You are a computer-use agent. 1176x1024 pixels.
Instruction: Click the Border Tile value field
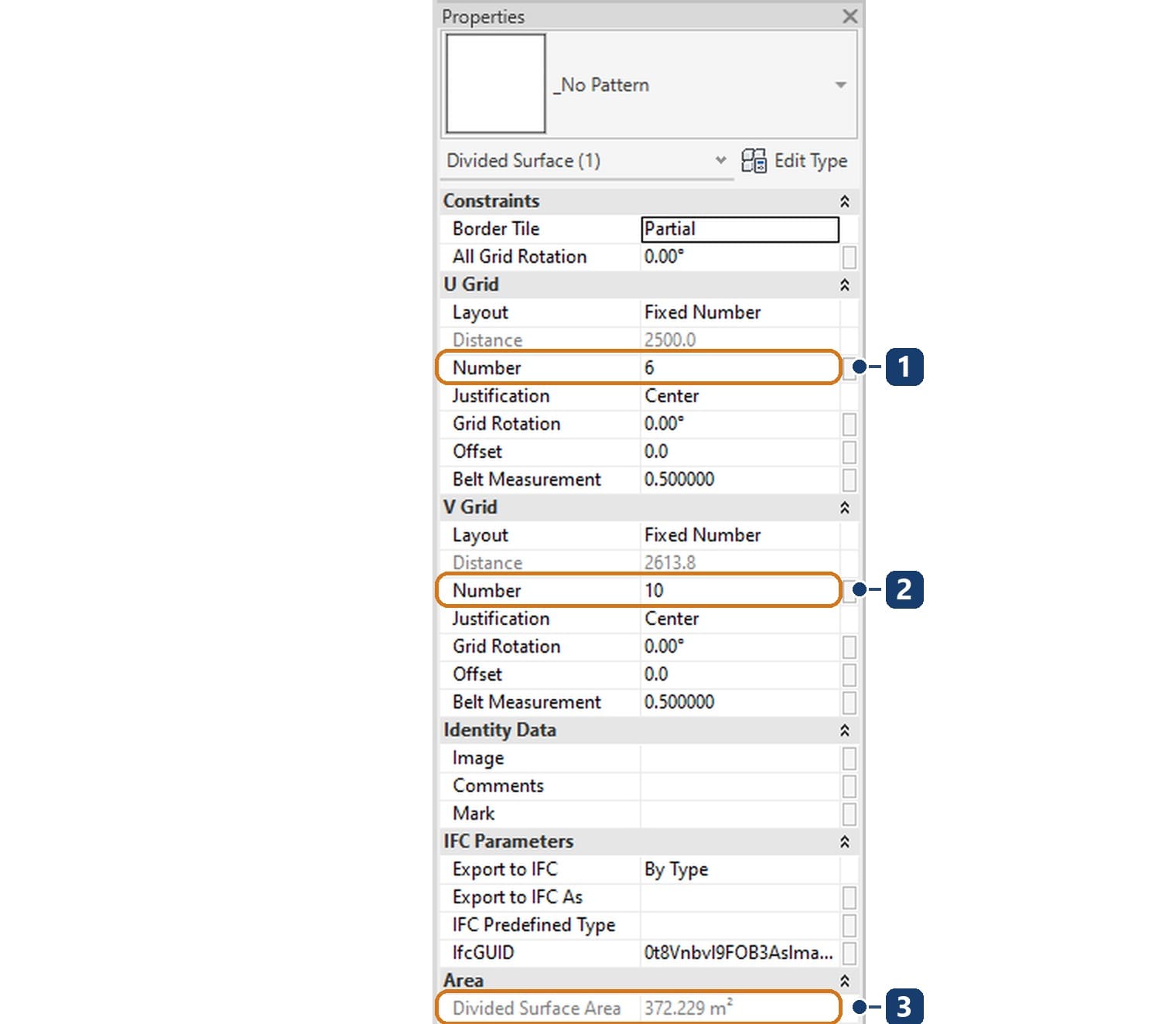pos(740,229)
